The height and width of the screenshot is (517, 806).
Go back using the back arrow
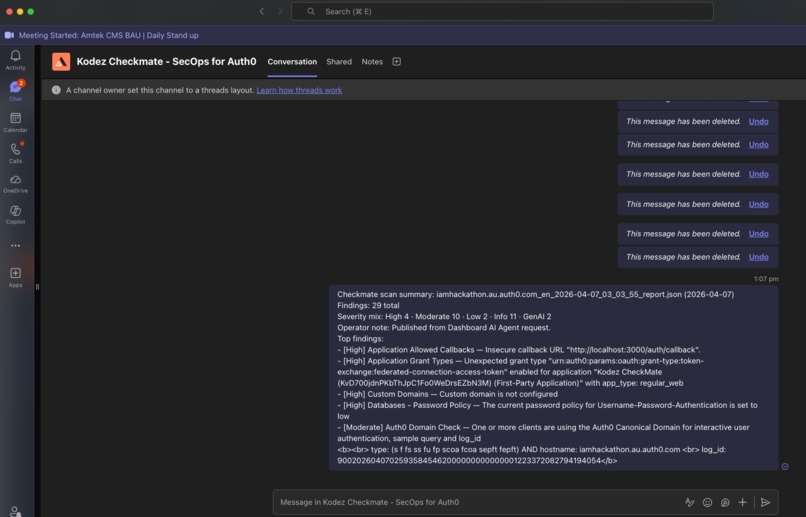click(x=262, y=11)
